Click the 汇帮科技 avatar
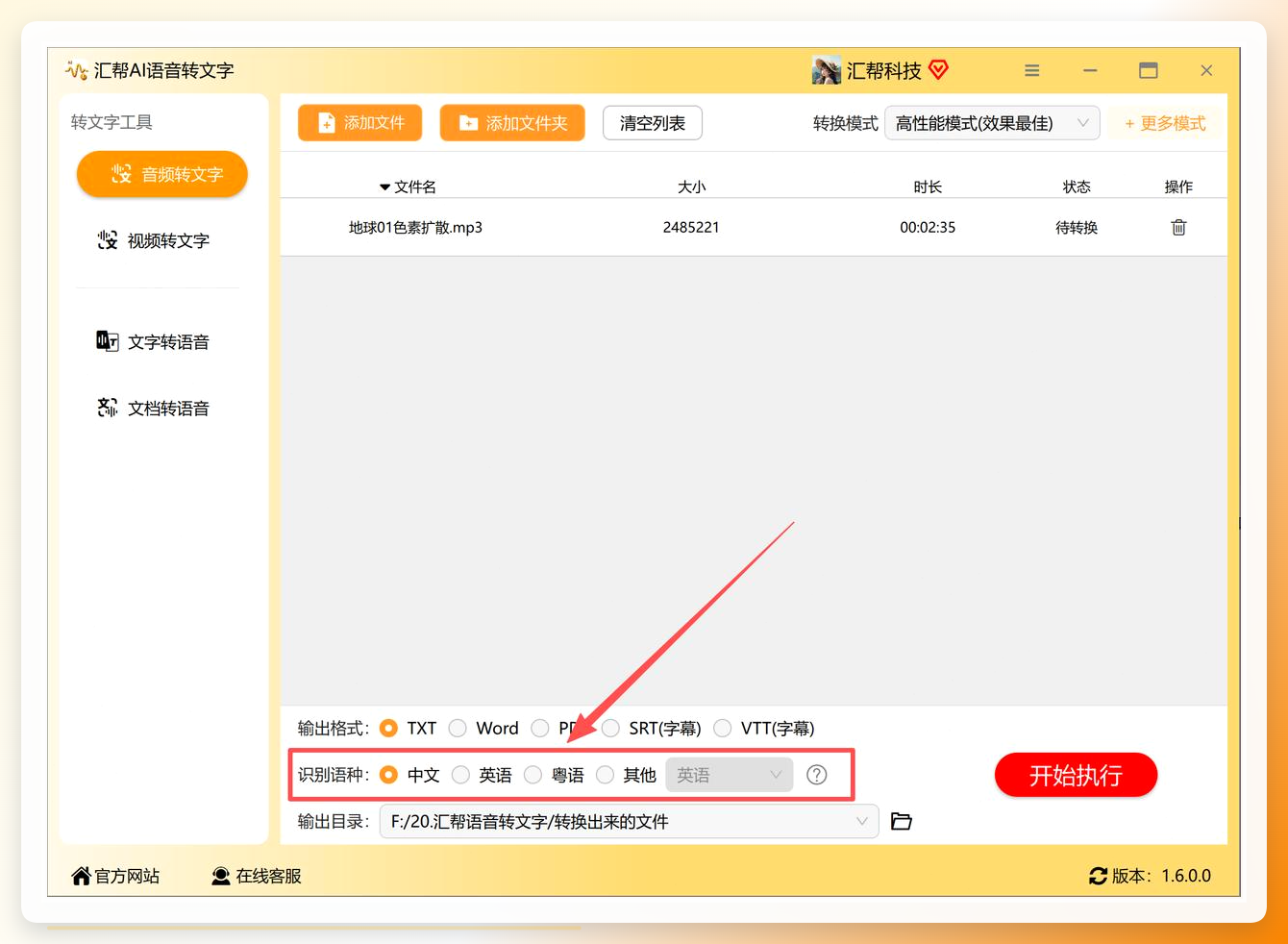Screen dimensions: 1288x944 [x=827, y=70]
